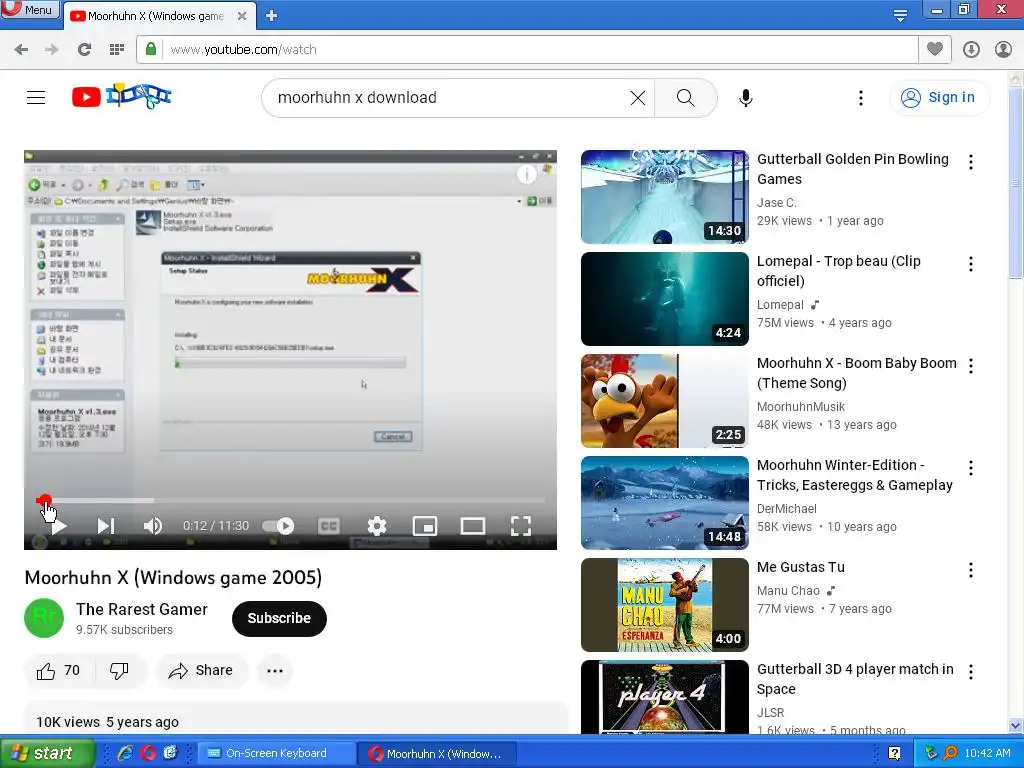Image resolution: width=1024 pixels, height=768 pixels.
Task: Open more actions ellipsis below video
Action: coord(275,671)
